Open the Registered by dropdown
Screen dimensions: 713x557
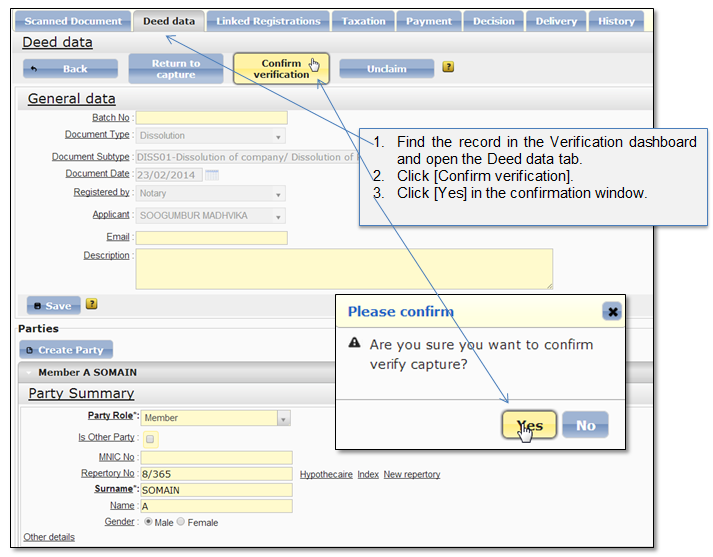[211, 193]
